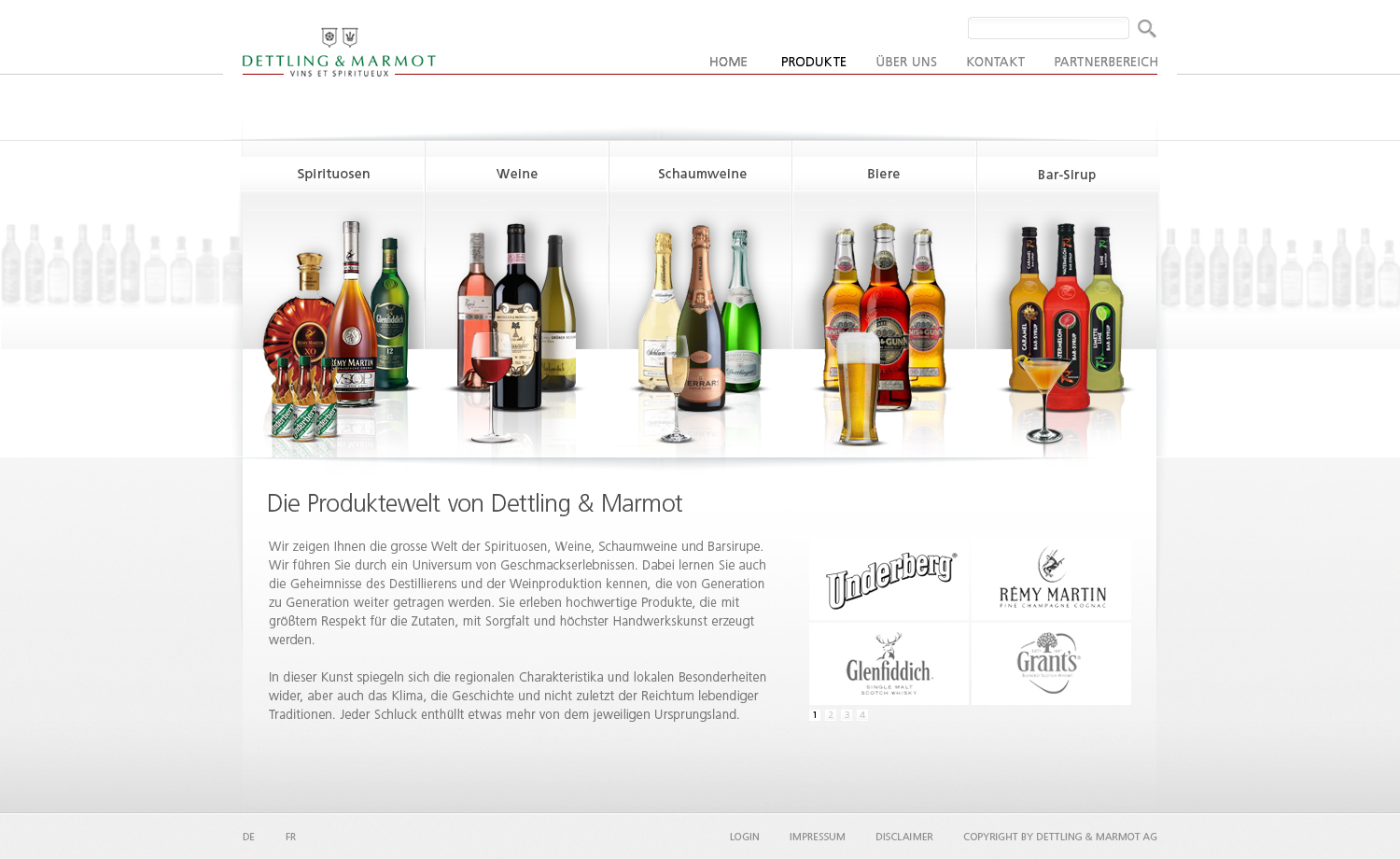The image size is (1400, 859).
Task: Choose the Schaumweine category
Action: tap(701, 175)
